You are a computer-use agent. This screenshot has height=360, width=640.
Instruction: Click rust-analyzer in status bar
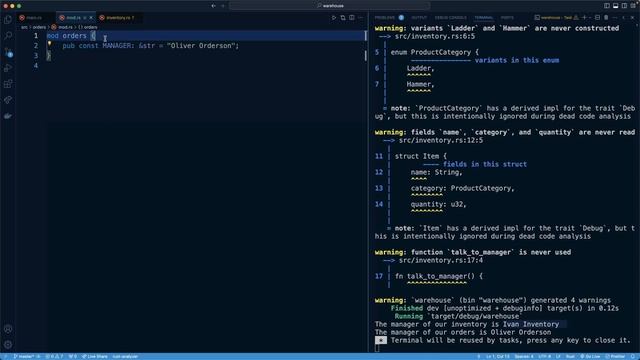coord(125,356)
